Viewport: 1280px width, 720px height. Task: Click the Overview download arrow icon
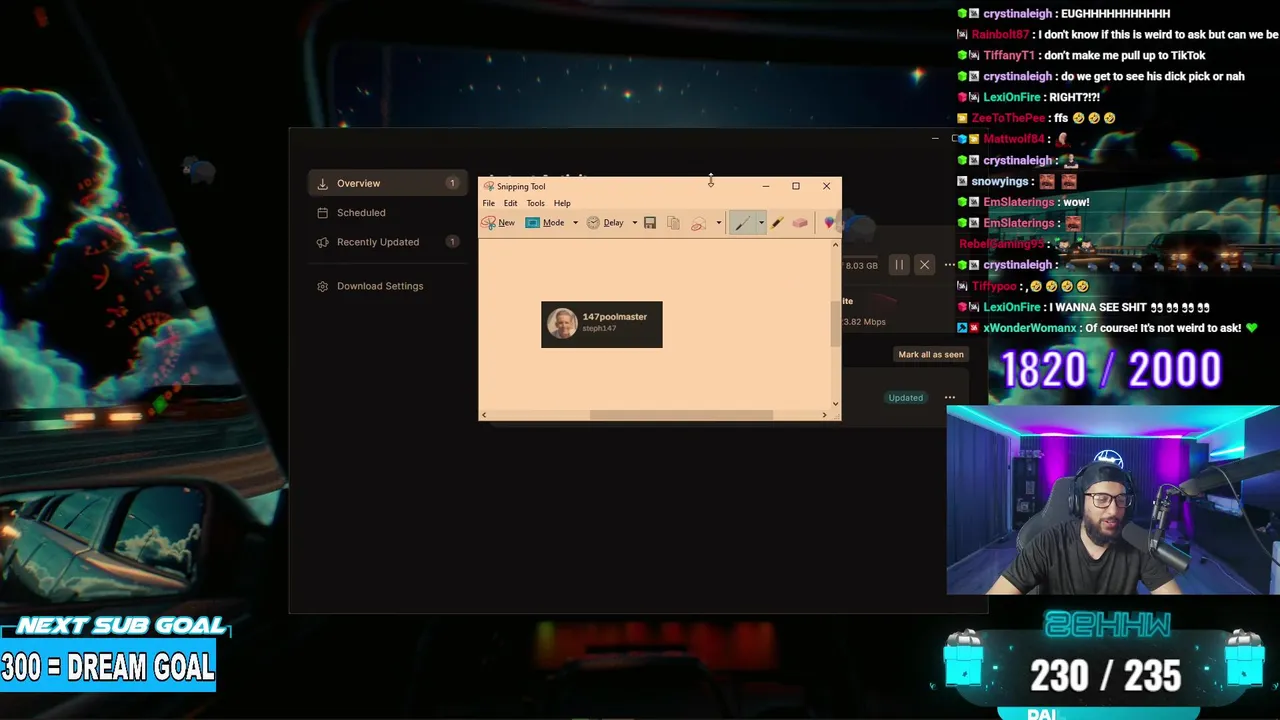coord(322,183)
